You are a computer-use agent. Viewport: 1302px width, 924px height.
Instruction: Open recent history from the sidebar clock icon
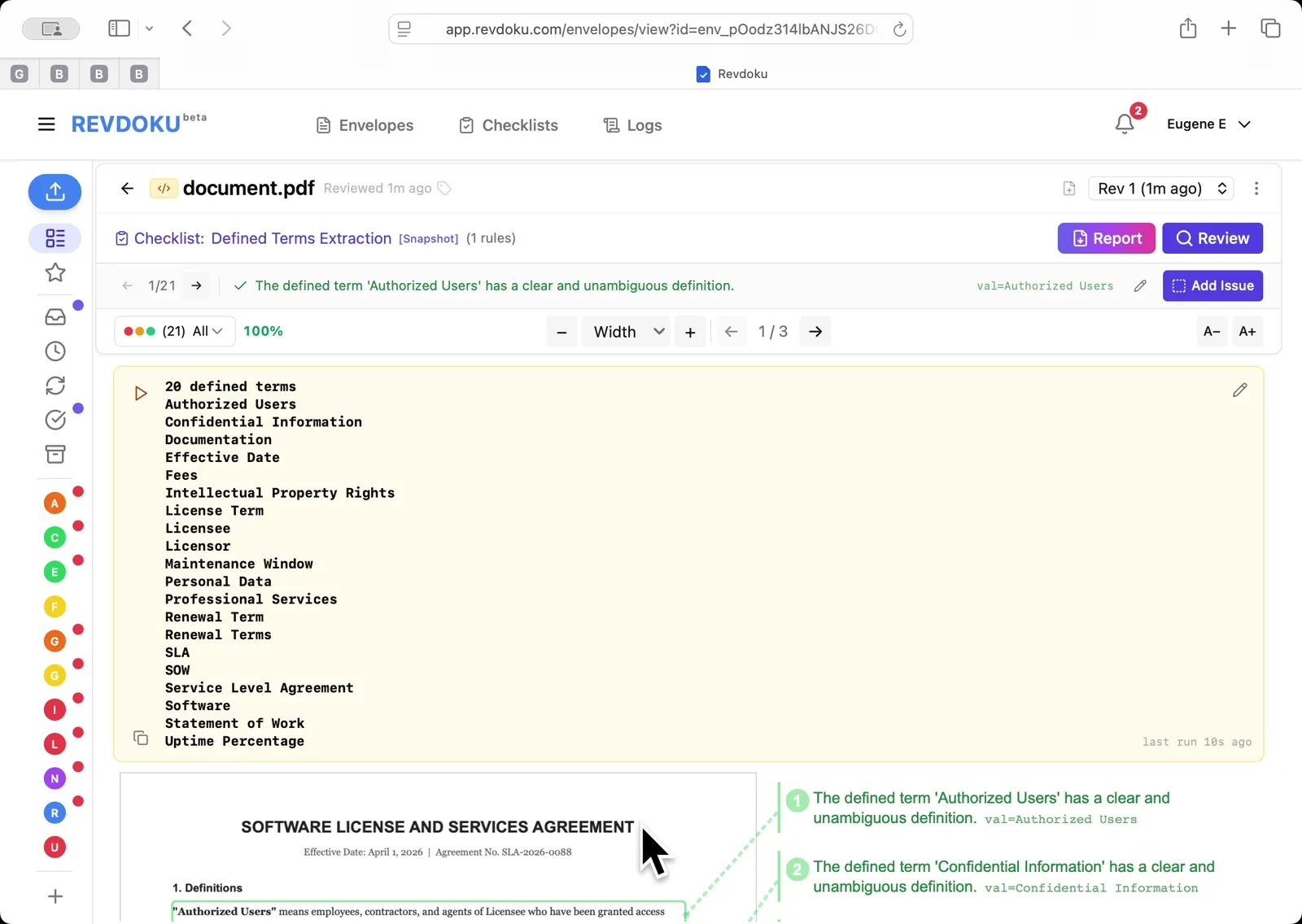click(x=55, y=351)
